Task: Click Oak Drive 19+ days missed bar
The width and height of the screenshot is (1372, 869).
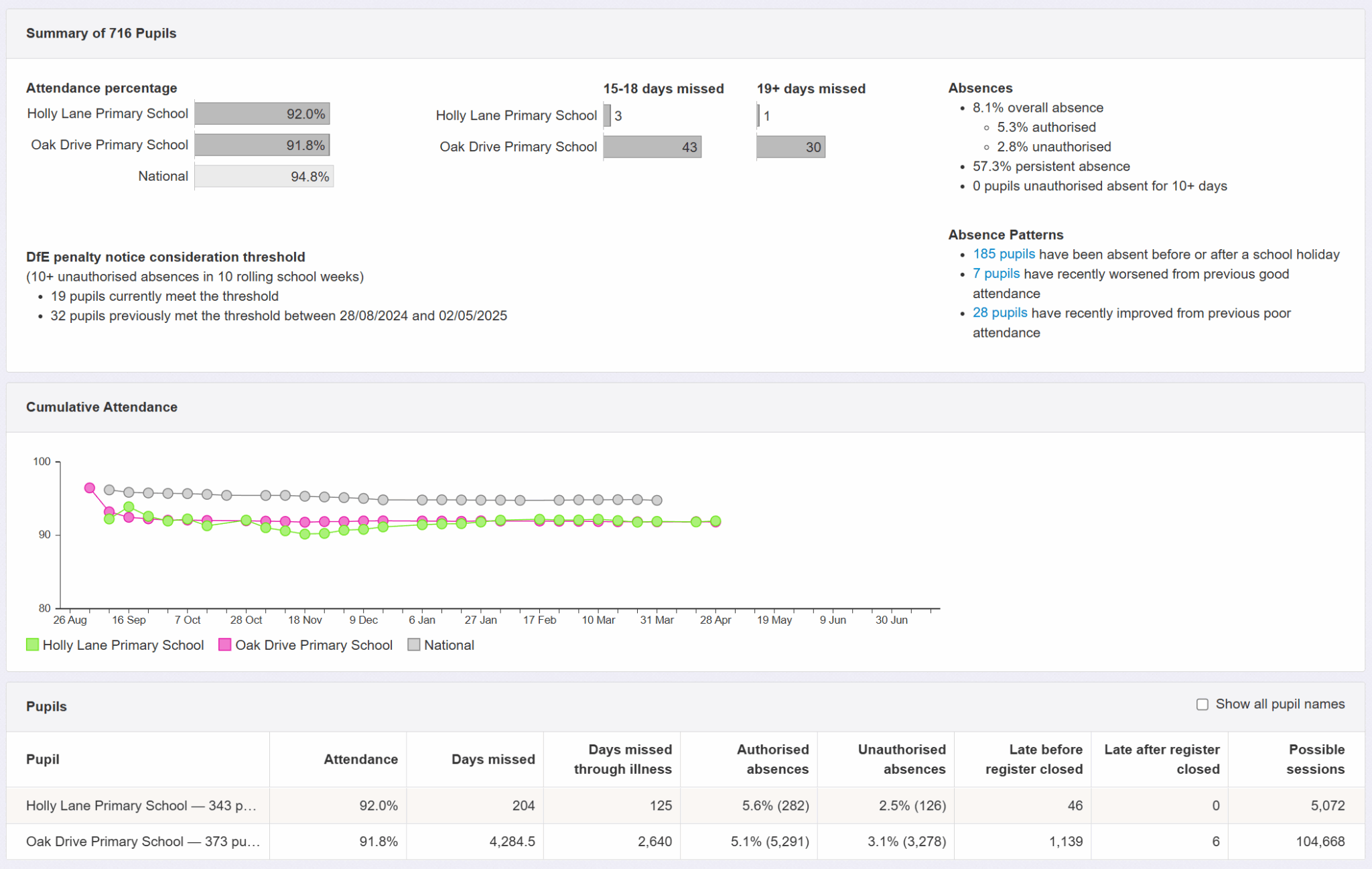Action: click(x=791, y=147)
